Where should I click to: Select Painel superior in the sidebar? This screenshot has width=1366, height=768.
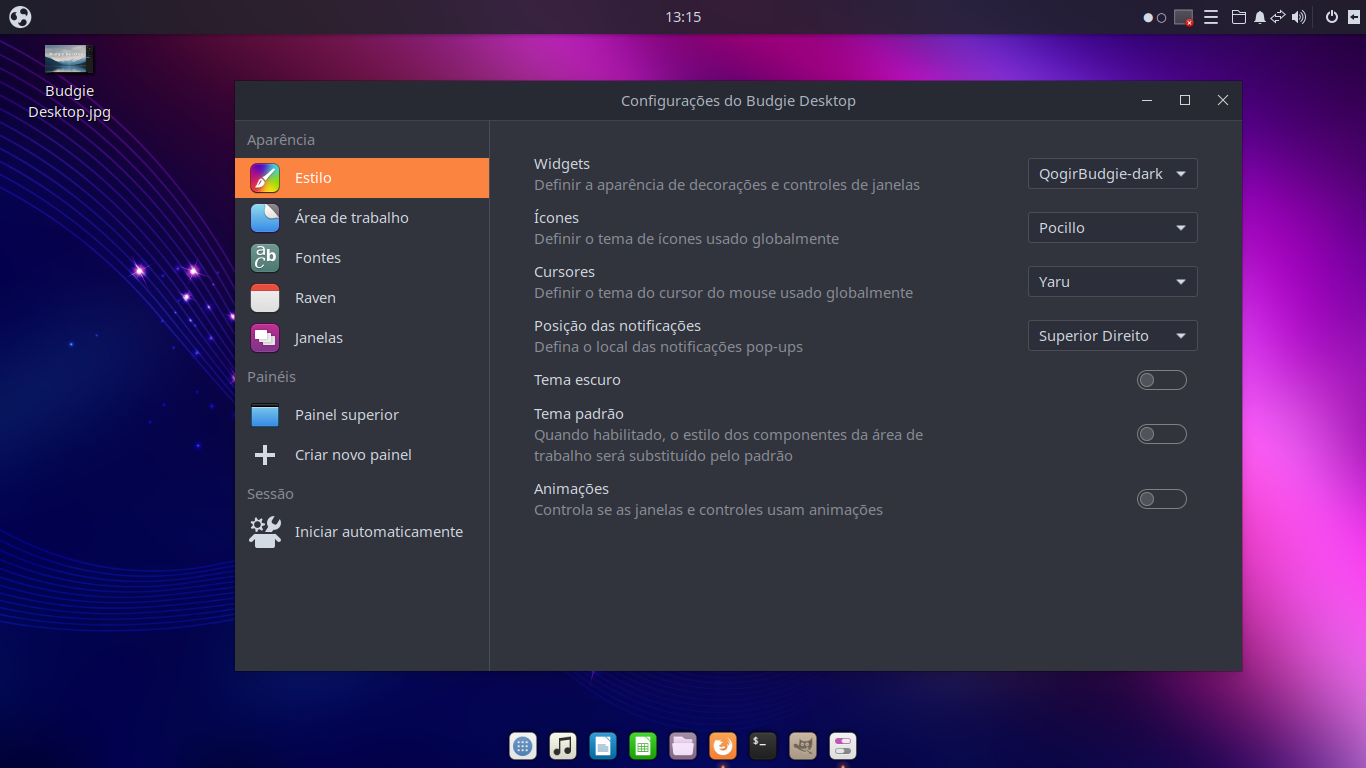(x=347, y=414)
